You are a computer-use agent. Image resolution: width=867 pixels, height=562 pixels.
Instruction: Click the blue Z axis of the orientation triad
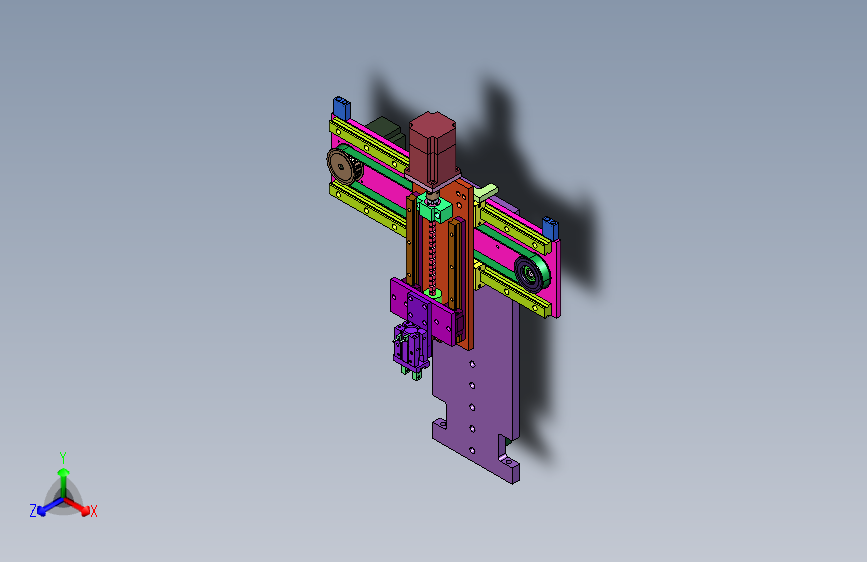pos(49,506)
